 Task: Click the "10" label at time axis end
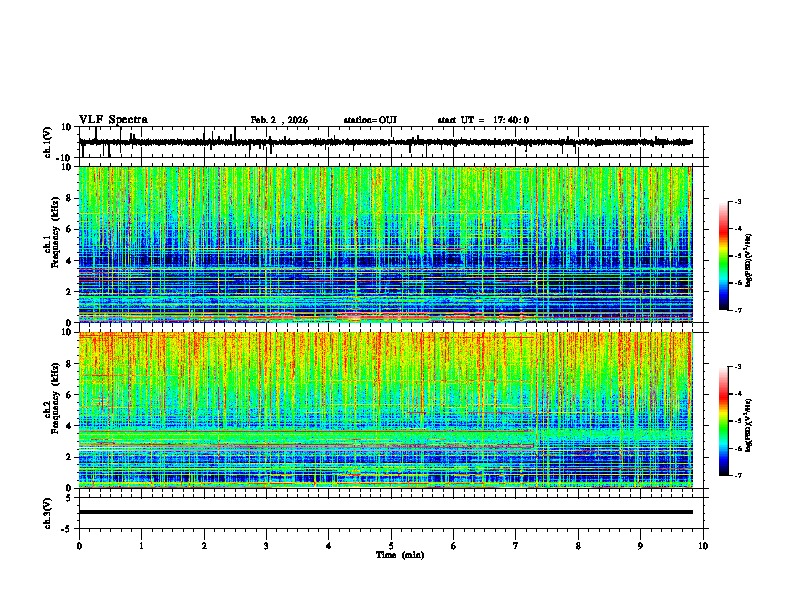(703, 546)
